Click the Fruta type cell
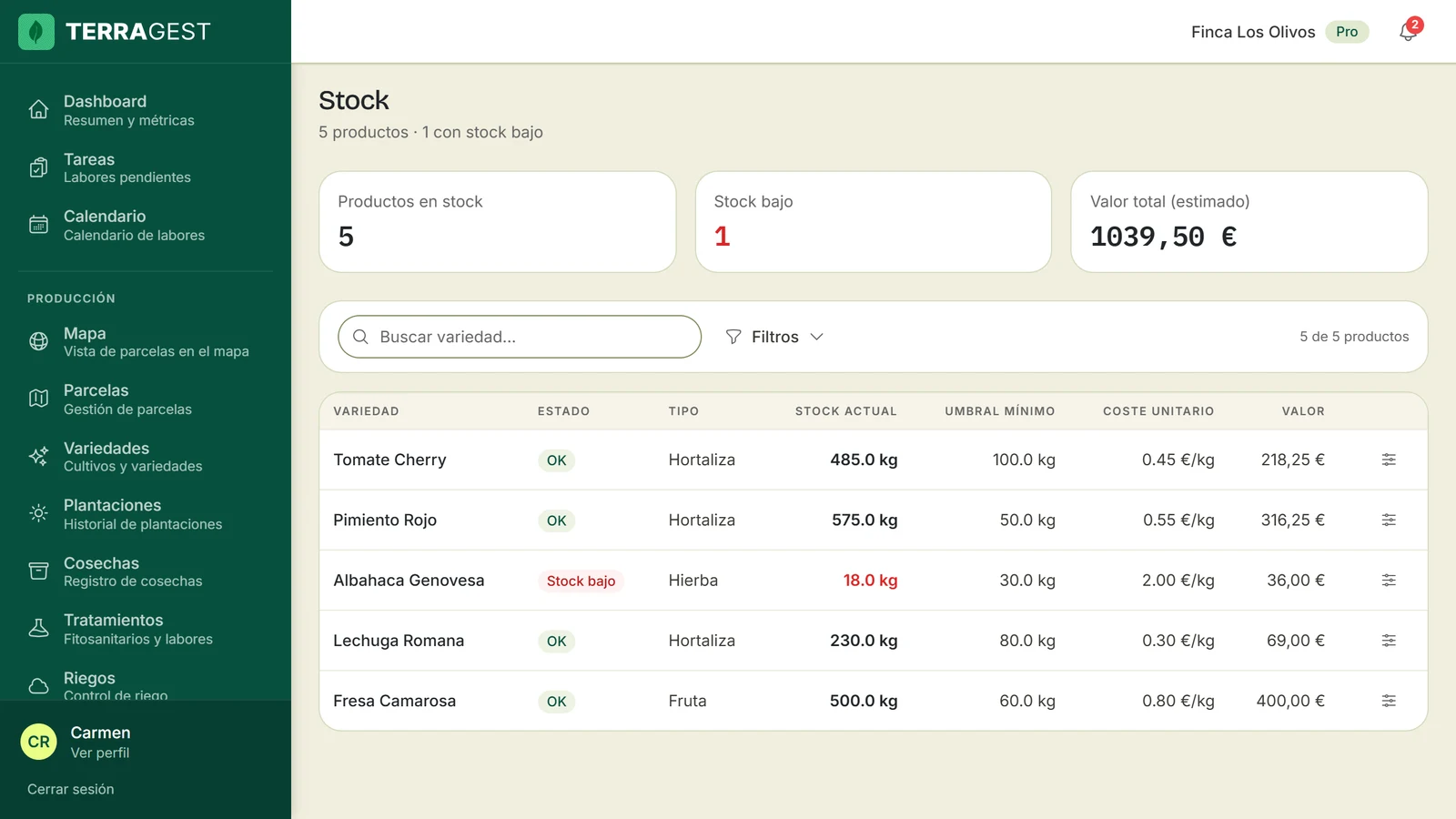Viewport: 1456px width, 819px height. pos(687,701)
